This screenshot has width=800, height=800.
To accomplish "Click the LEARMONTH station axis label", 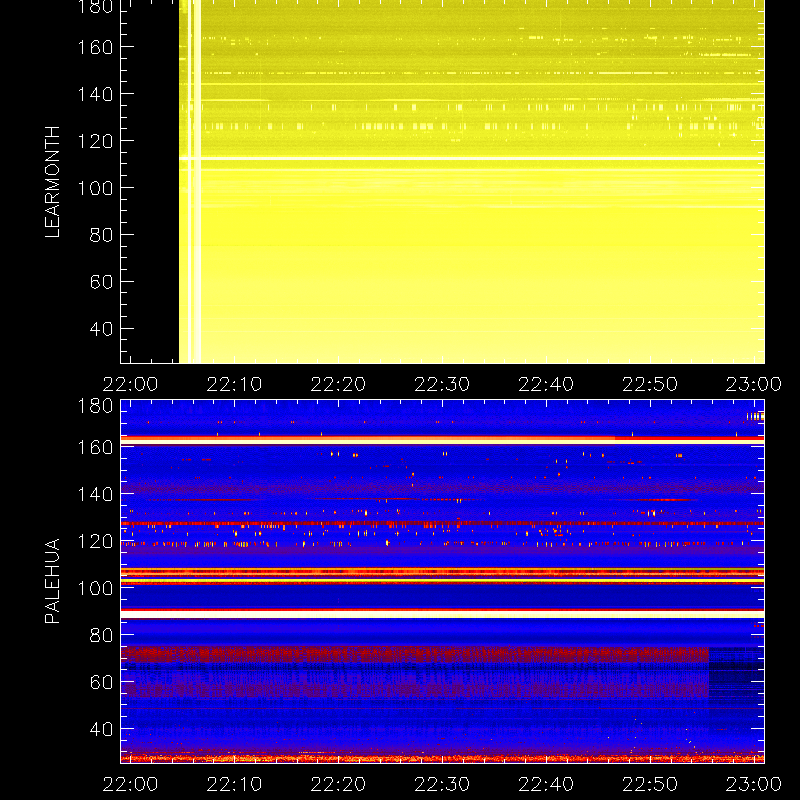I will coord(53,182).
